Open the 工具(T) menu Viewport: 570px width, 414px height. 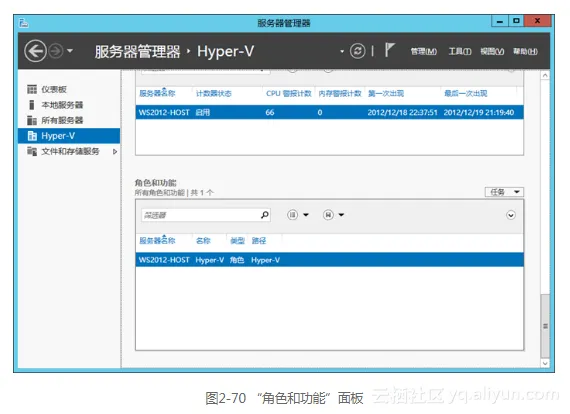click(460, 51)
